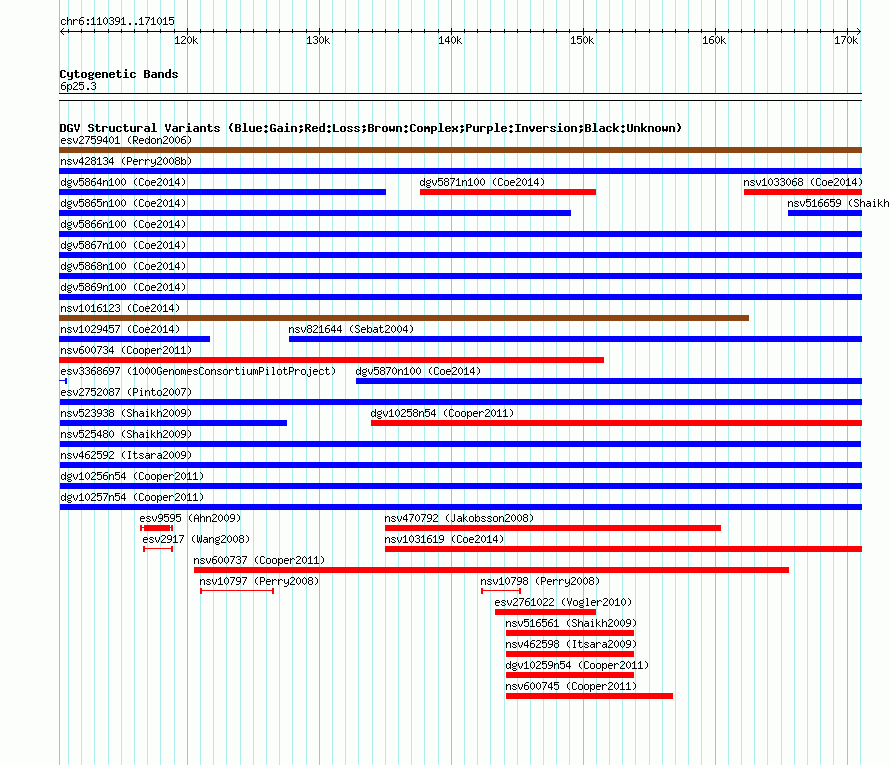Select dgv5869n100 (Coe2014) variant
Viewport: 890px width, 765px height.
pyautogui.click(x=460, y=297)
